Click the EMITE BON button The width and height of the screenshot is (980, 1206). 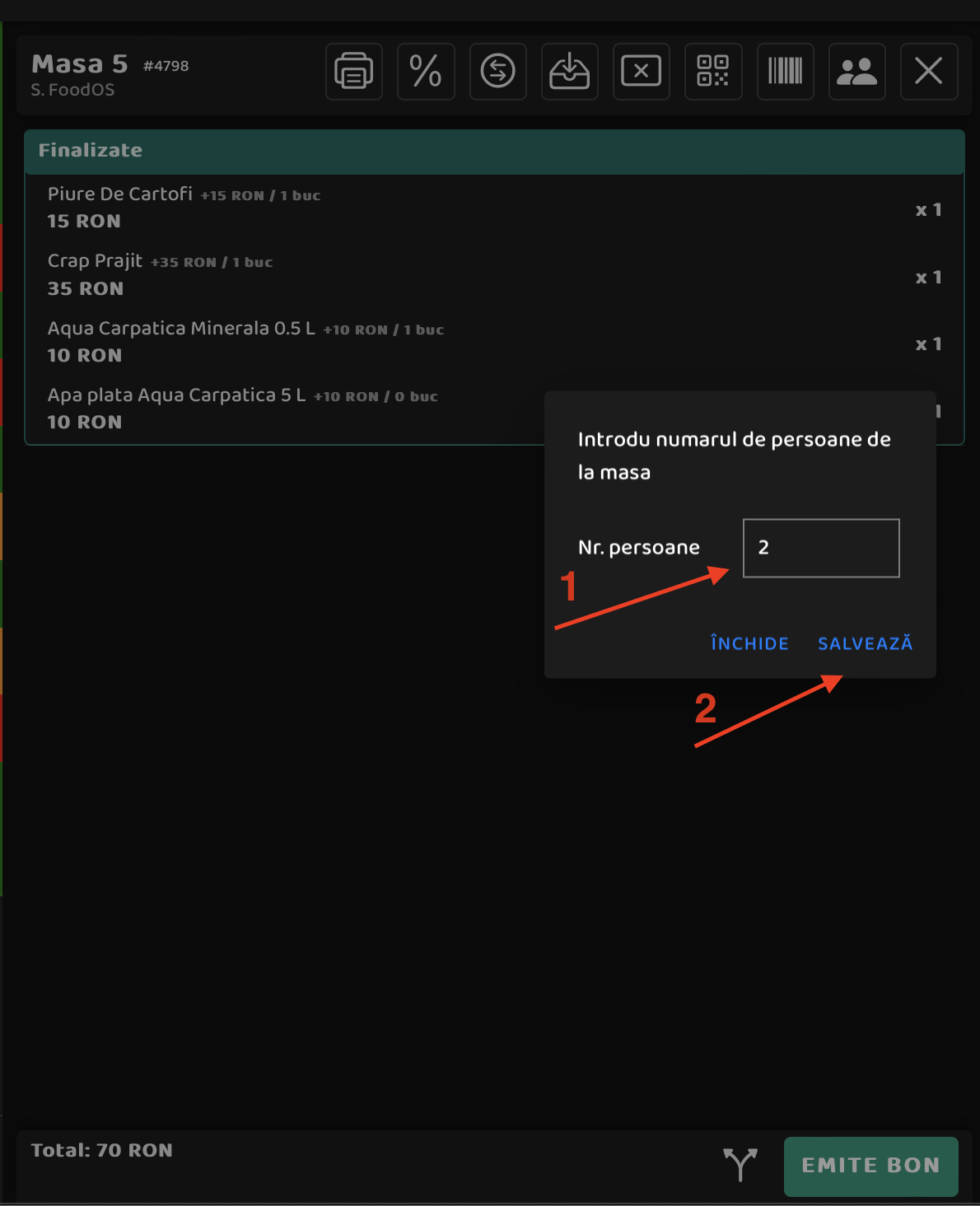(871, 1166)
